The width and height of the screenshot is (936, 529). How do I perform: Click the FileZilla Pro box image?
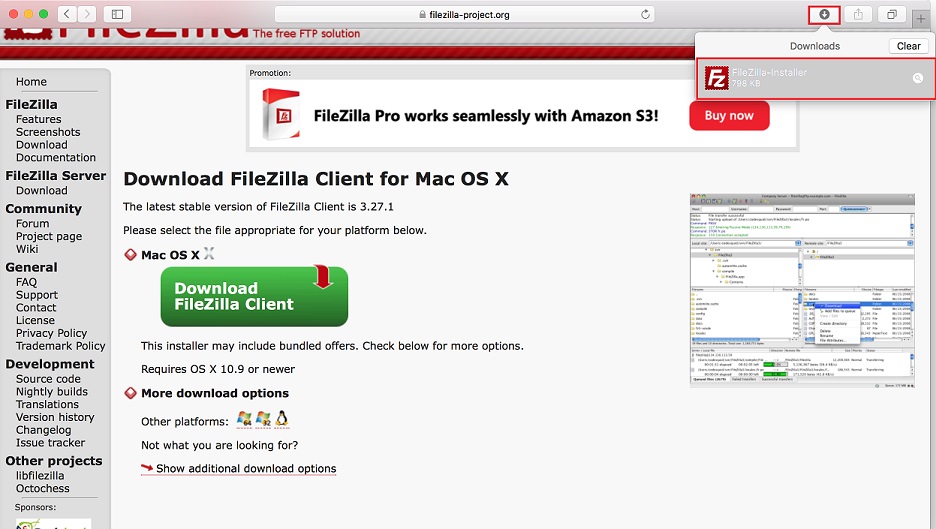point(281,113)
